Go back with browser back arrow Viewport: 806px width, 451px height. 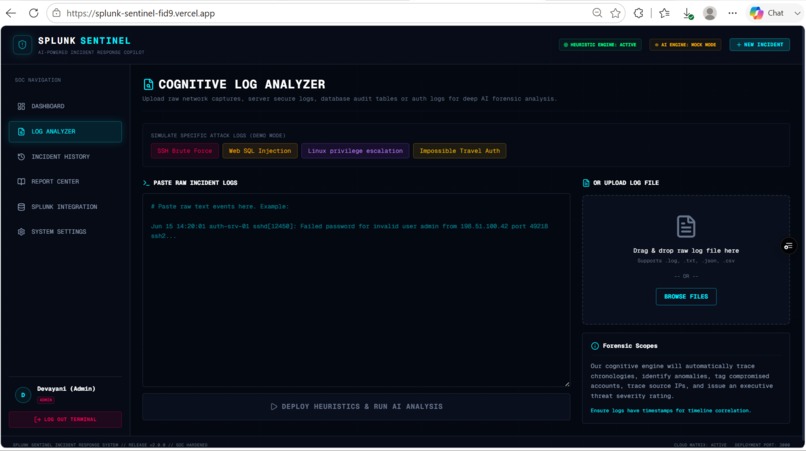point(11,13)
